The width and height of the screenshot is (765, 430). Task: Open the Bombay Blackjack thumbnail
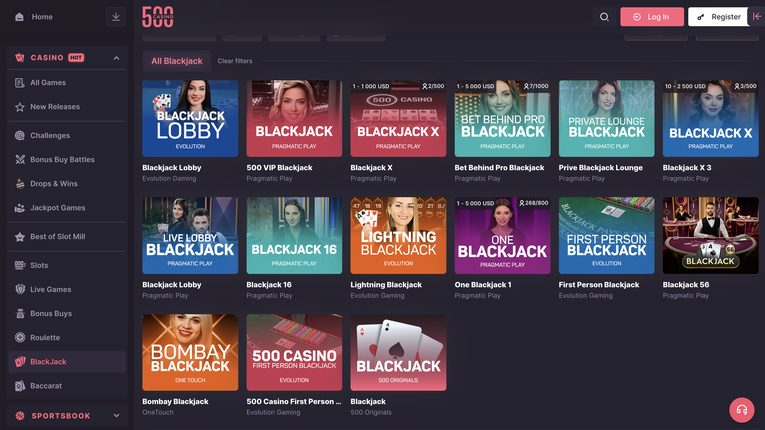point(190,352)
